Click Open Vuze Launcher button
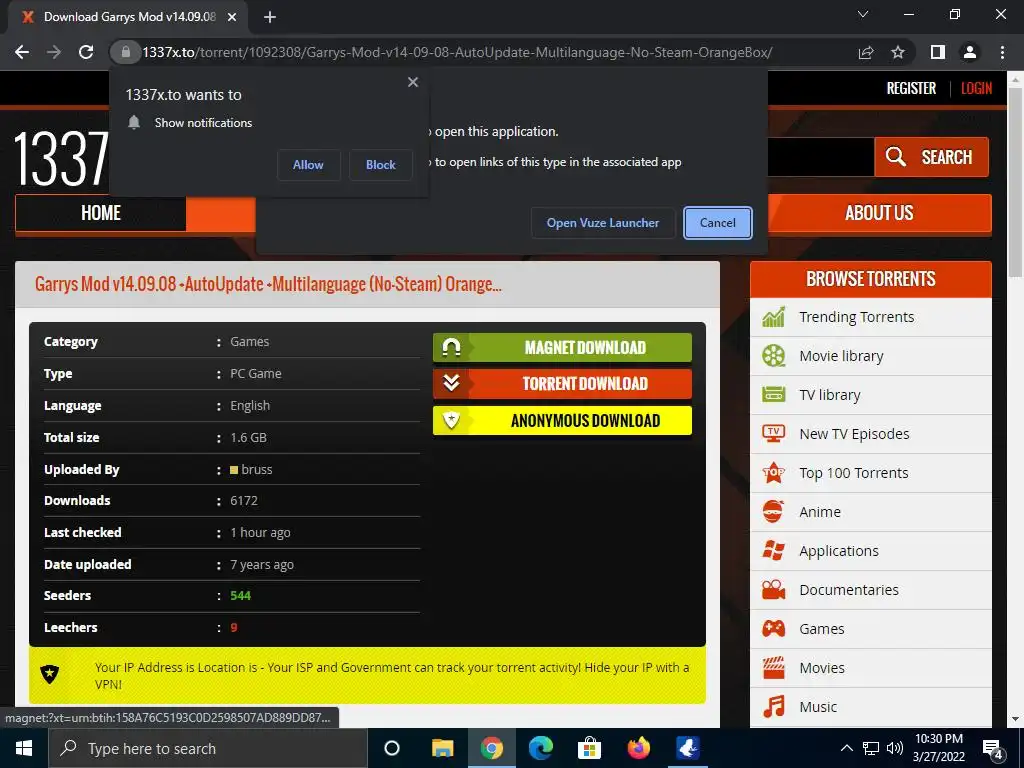Screen dimensions: 1024x768 (x=603, y=223)
